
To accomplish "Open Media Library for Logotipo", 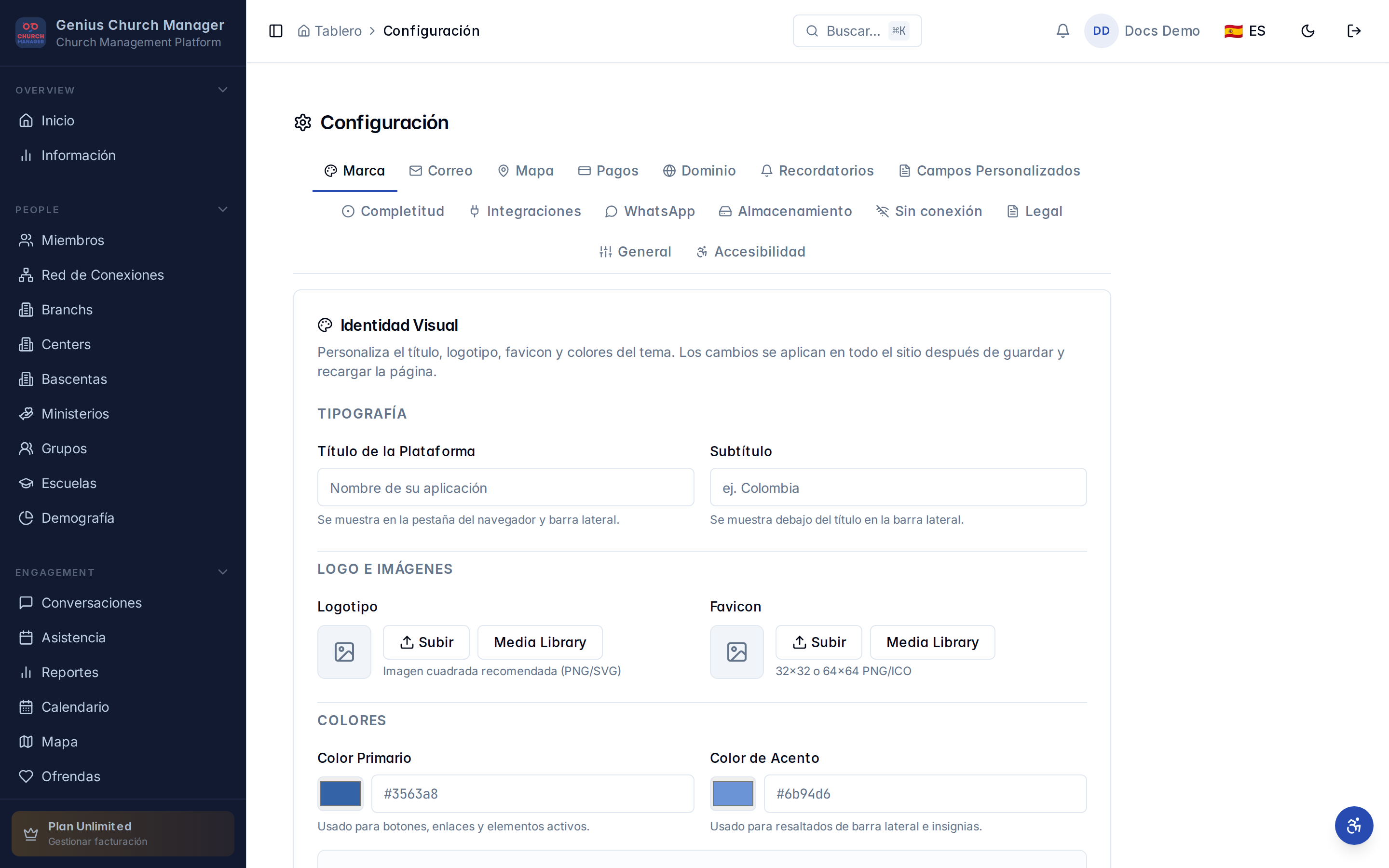I will [x=540, y=642].
